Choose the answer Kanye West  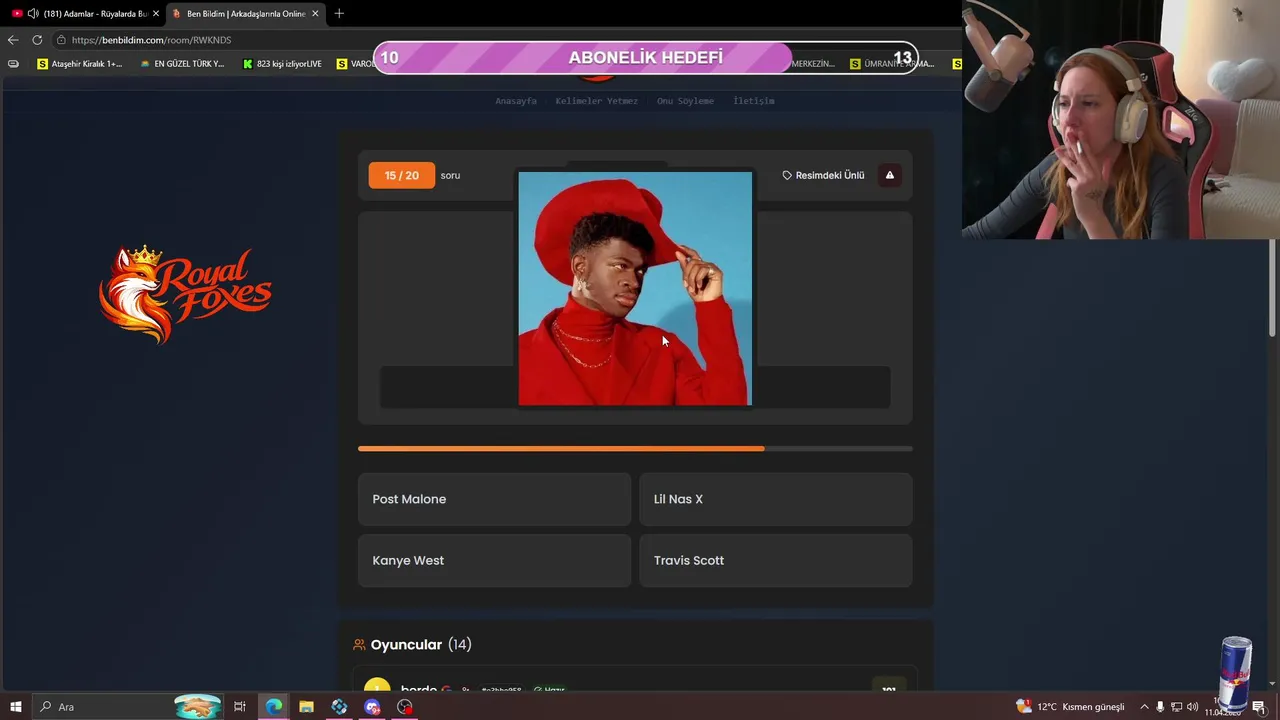[494, 560]
